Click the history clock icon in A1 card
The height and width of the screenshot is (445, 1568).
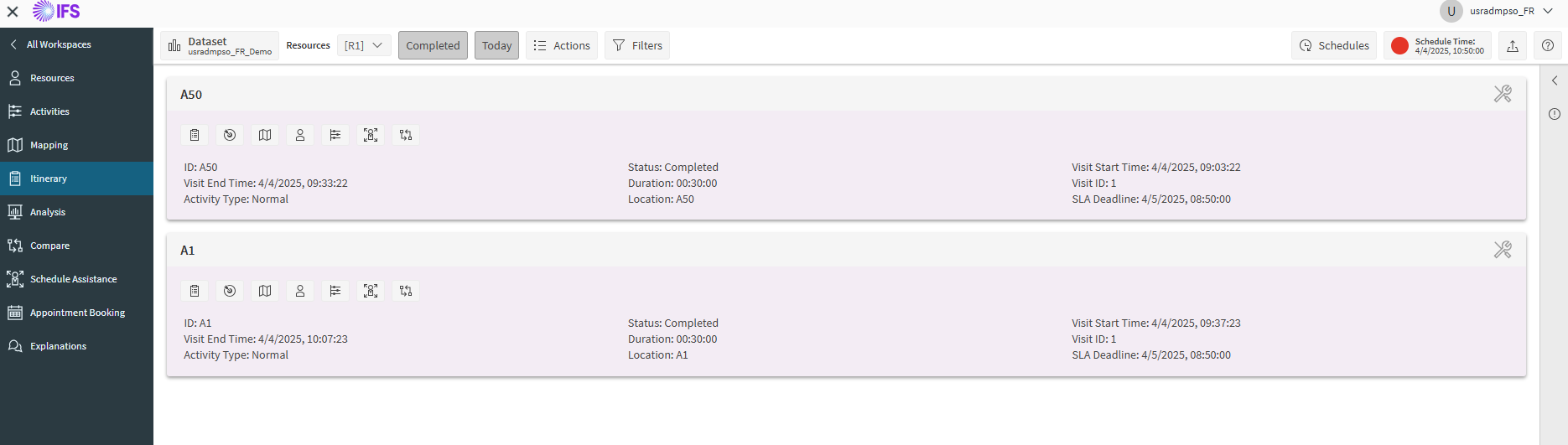coord(230,291)
